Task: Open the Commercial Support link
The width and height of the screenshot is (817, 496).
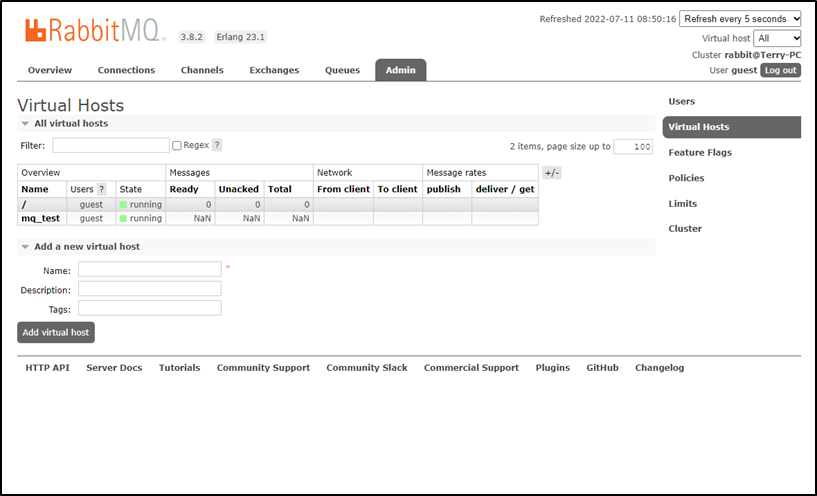Action: click(x=471, y=368)
